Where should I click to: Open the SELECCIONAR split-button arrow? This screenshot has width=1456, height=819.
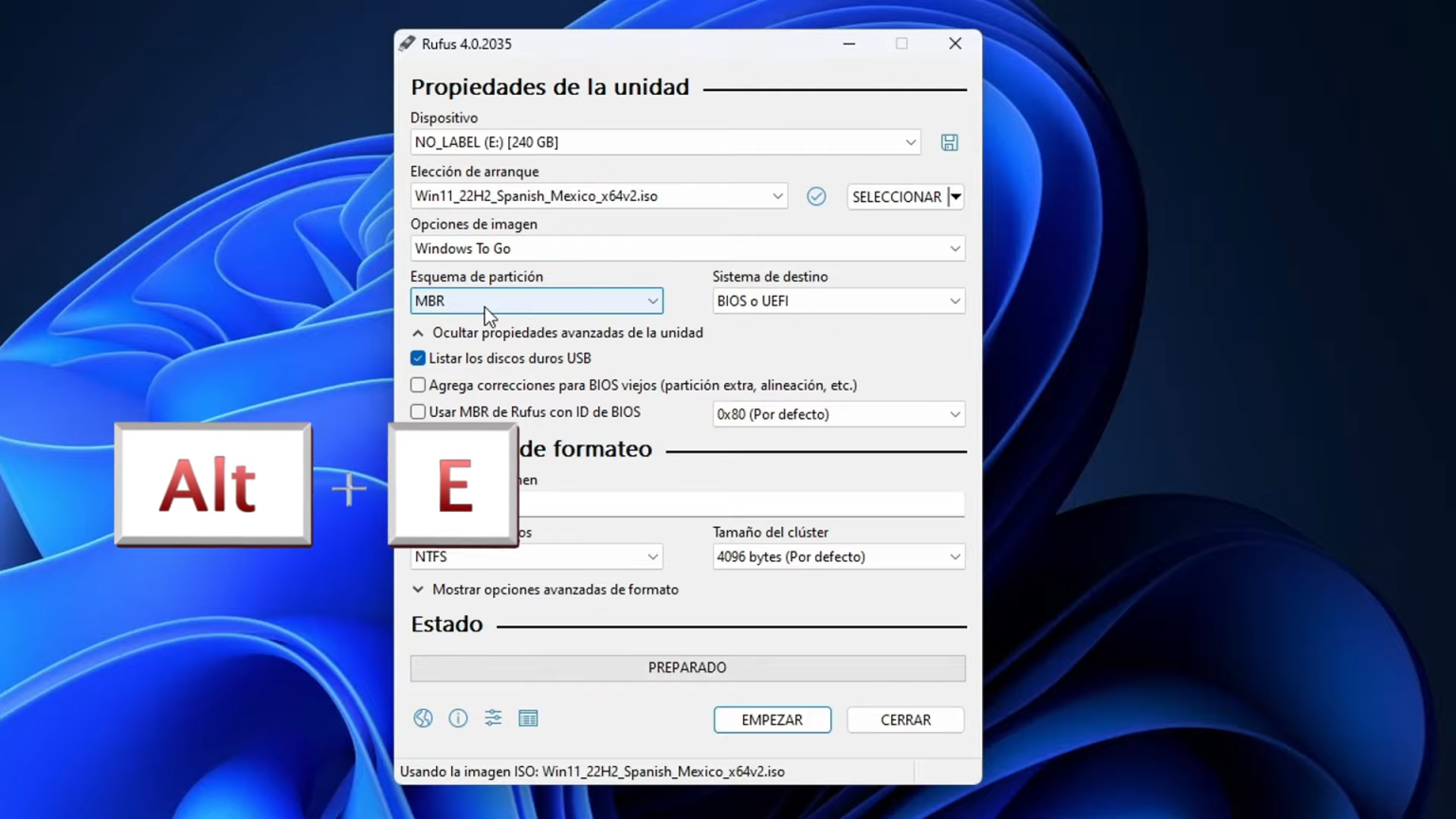[x=955, y=196]
